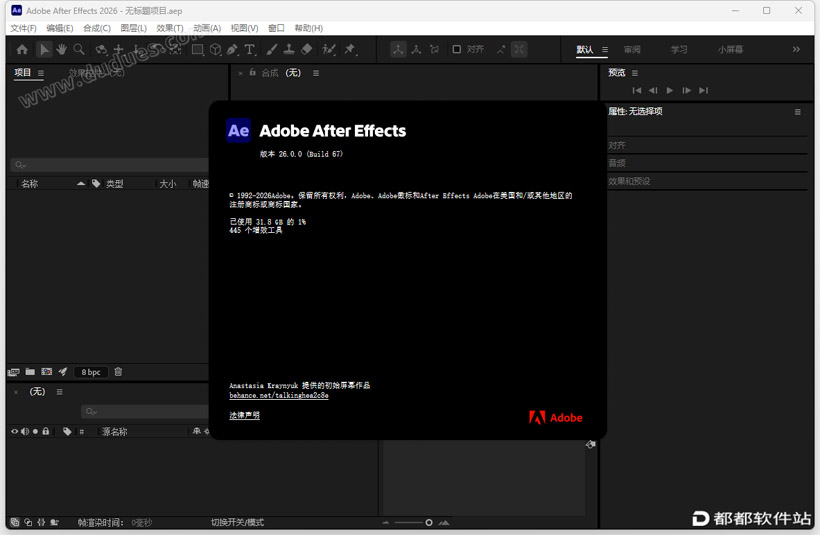Open the 文件(F) menu
The width and height of the screenshot is (820, 535).
[x=24, y=28]
